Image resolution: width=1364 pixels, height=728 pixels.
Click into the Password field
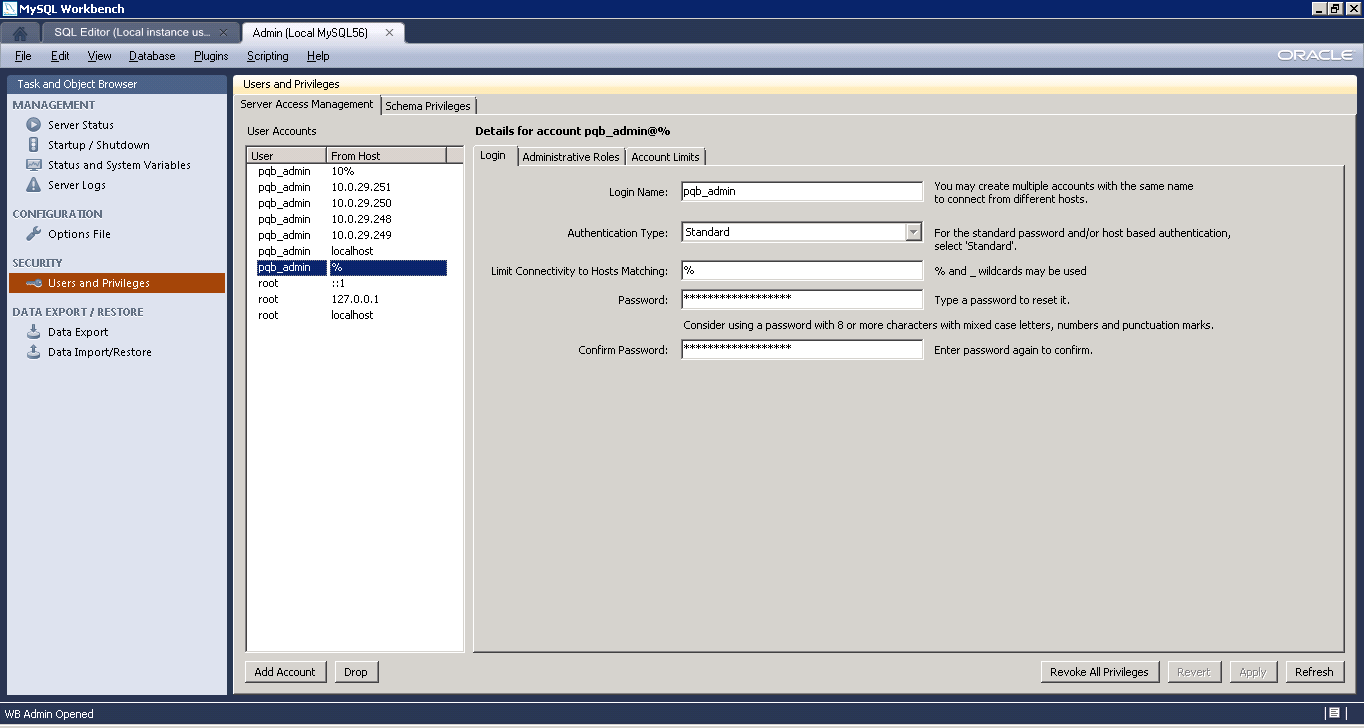[x=802, y=299]
